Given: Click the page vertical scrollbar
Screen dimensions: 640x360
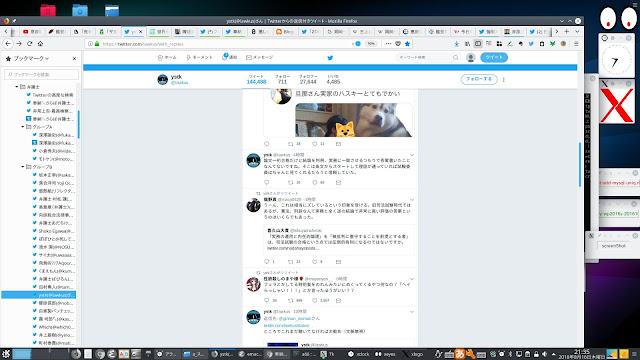Looking at the screenshot, I should 580,165.
